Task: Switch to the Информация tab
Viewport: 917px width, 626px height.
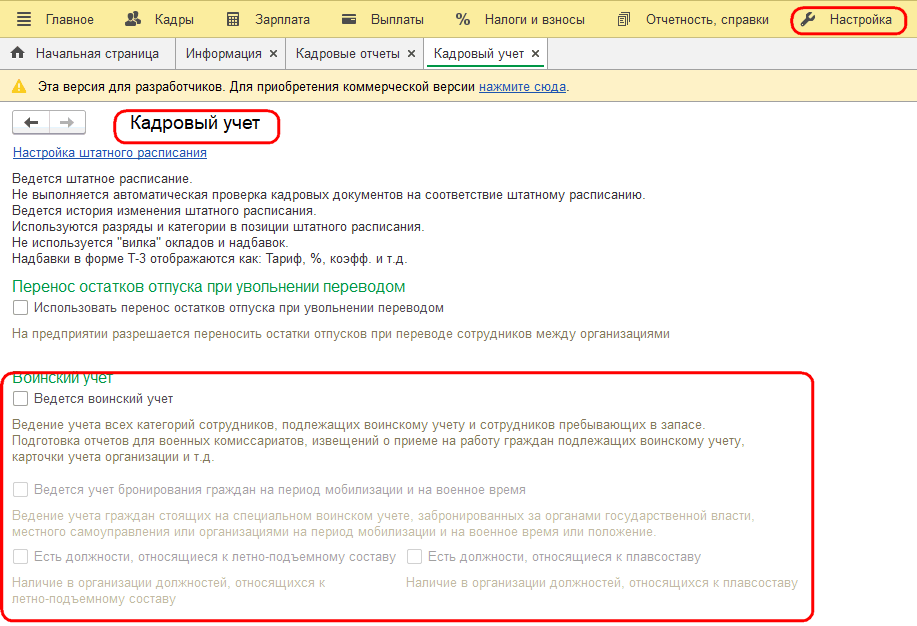Action: tap(223, 54)
